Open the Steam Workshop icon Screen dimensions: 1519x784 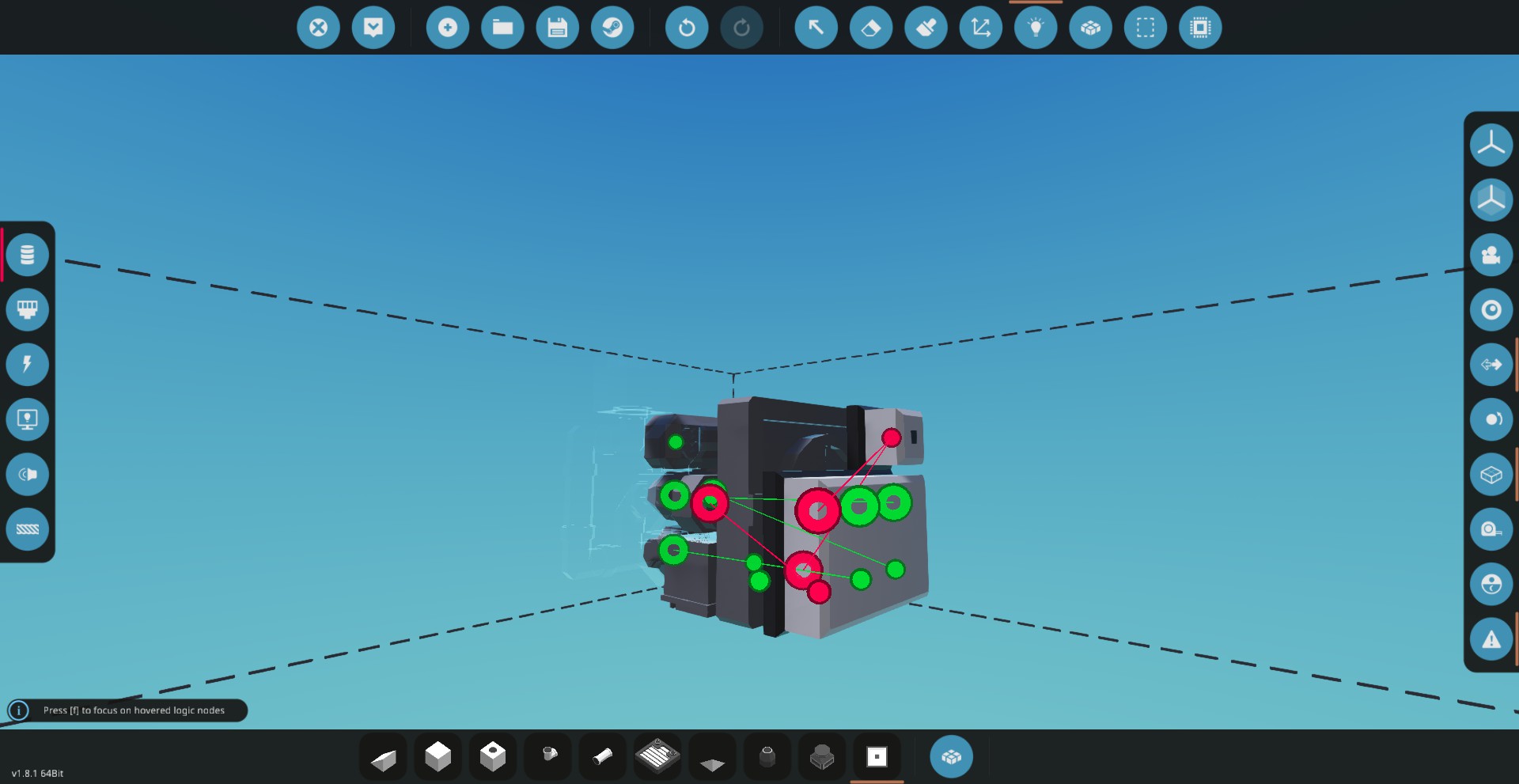[x=612, y=28]
